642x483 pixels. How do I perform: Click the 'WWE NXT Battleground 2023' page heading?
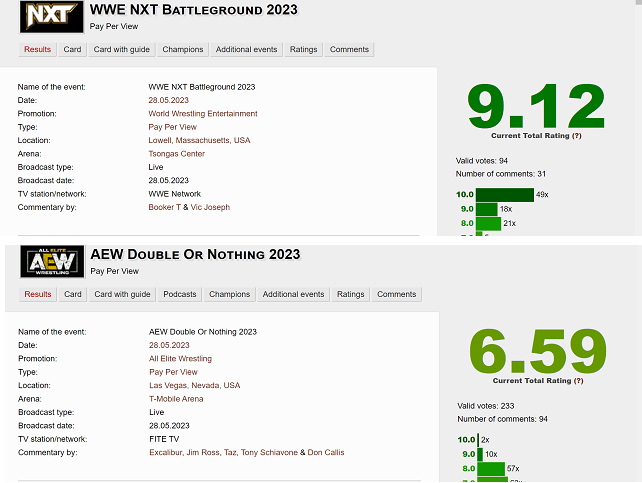click(194, 10)
